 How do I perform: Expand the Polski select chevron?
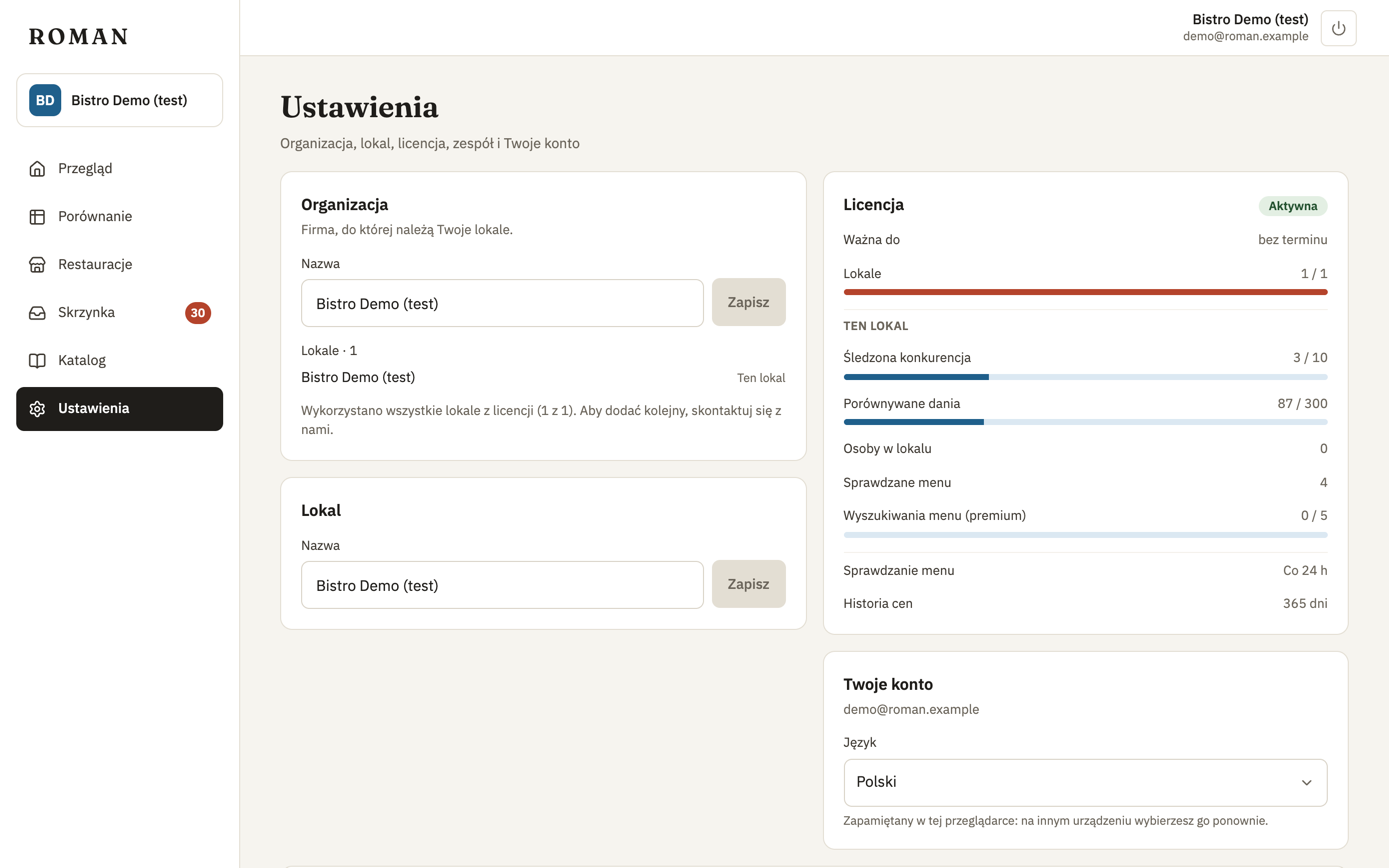pyautogui.click(x=1306, y=782)
